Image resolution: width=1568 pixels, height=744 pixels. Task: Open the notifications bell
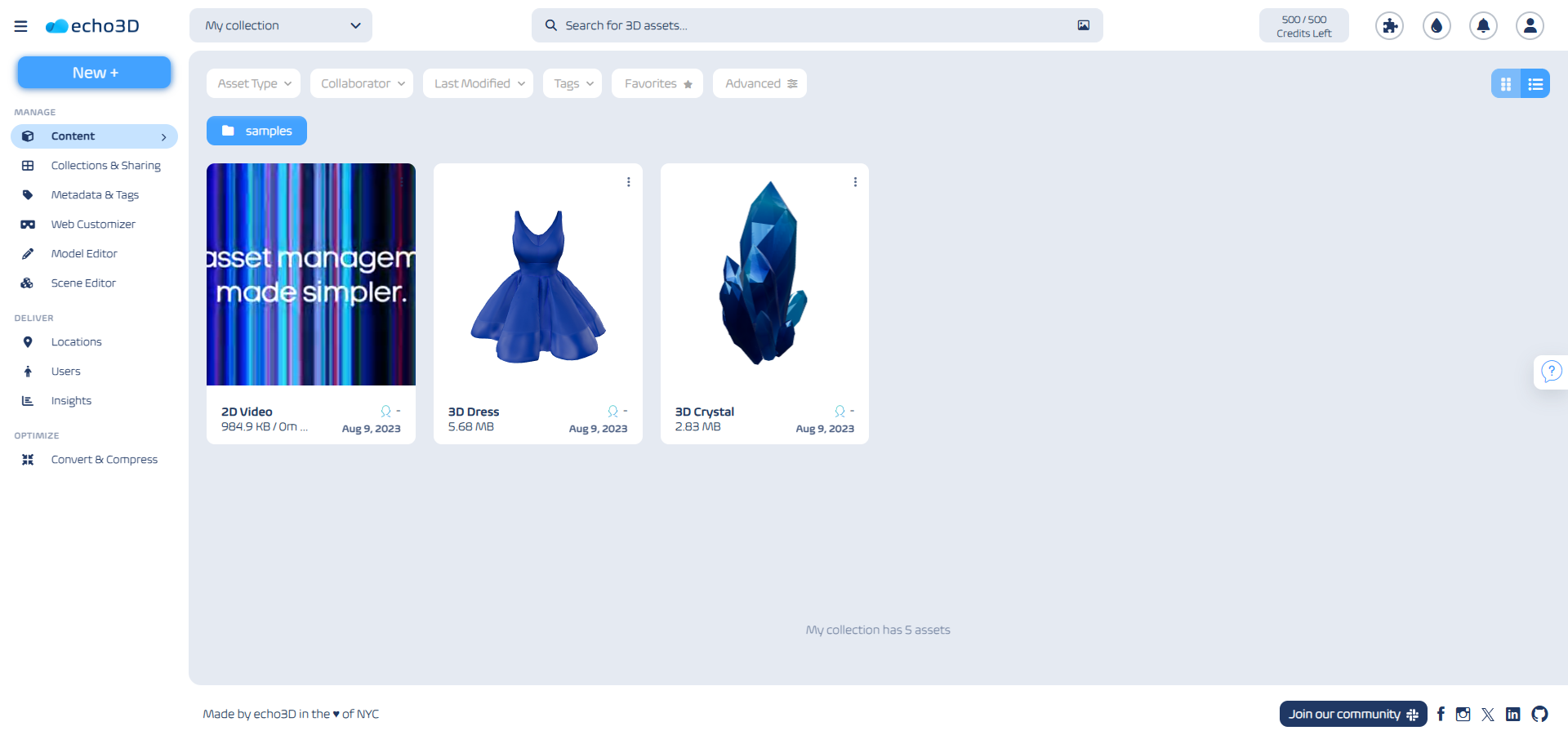click(1483, 26)
